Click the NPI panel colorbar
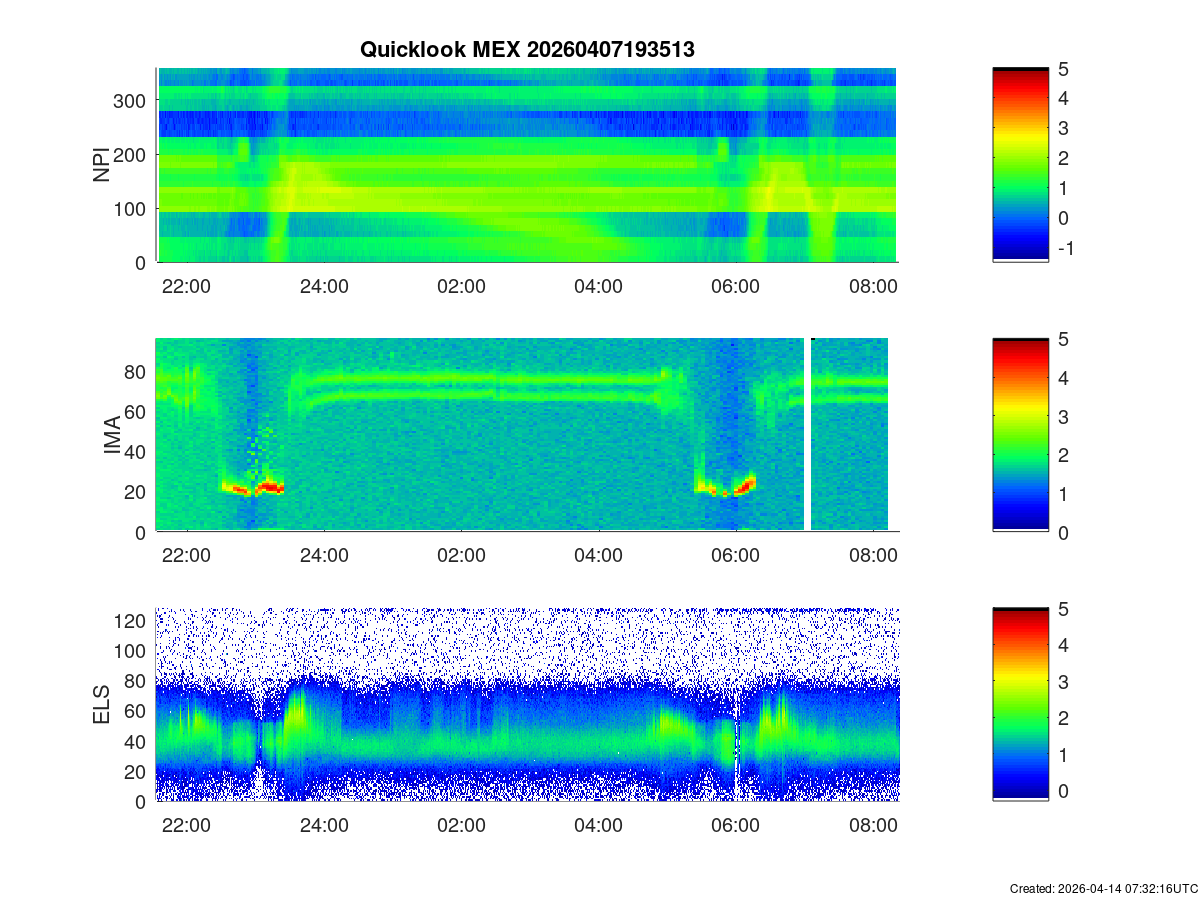 1020,165
